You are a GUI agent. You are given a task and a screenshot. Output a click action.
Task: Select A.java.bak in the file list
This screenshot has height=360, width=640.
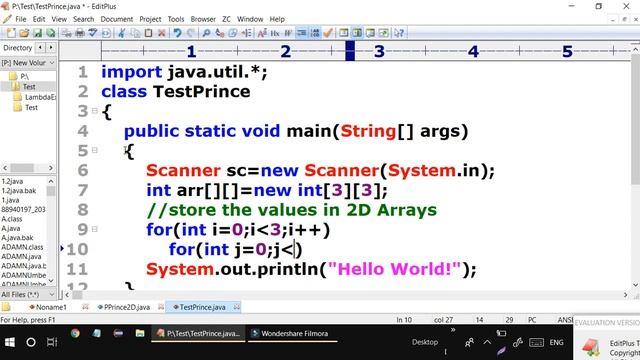tap(17, 238)
